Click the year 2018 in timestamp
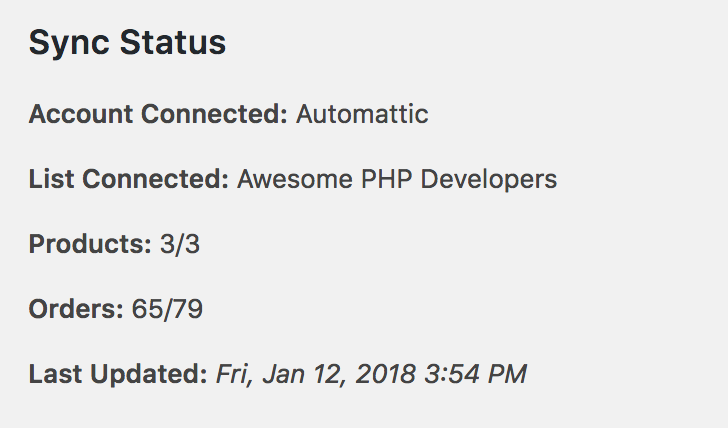Screen dimensions: 728x428 pyautogui.click(x=385, y=374)
